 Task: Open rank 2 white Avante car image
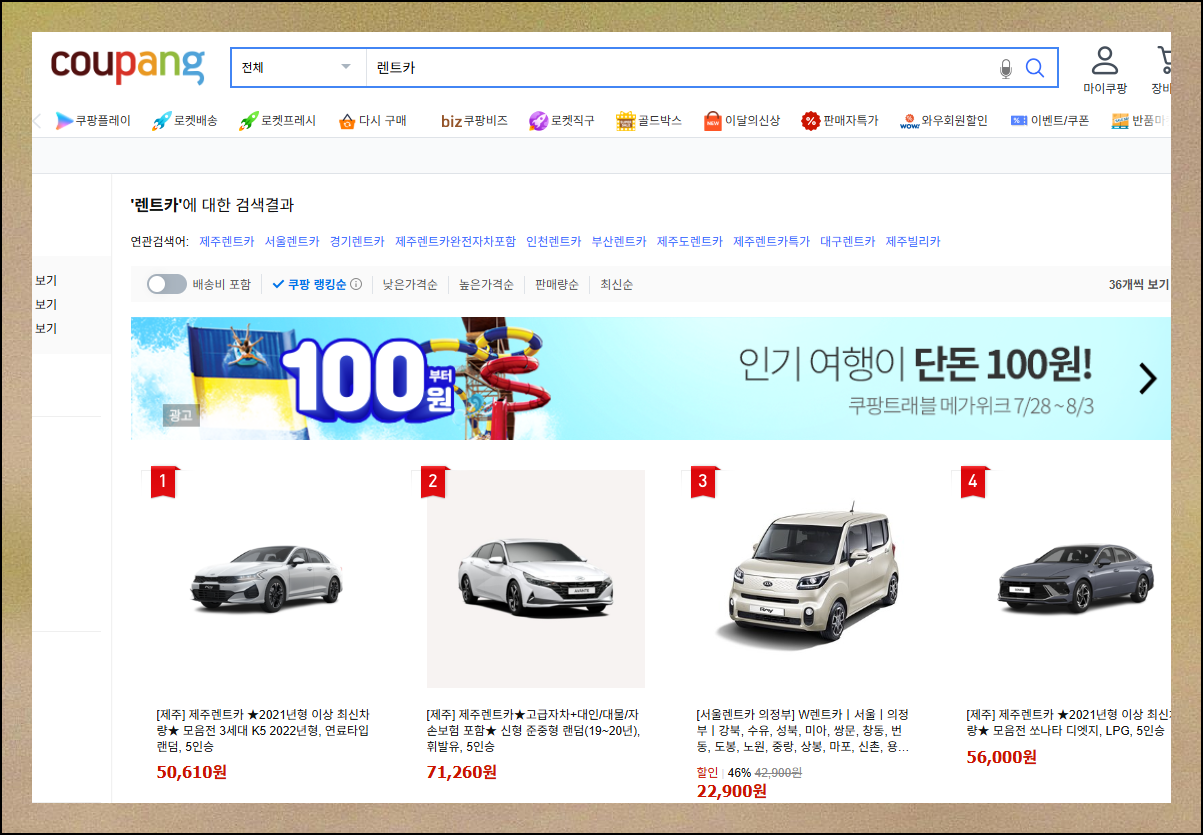click(536, 579)
